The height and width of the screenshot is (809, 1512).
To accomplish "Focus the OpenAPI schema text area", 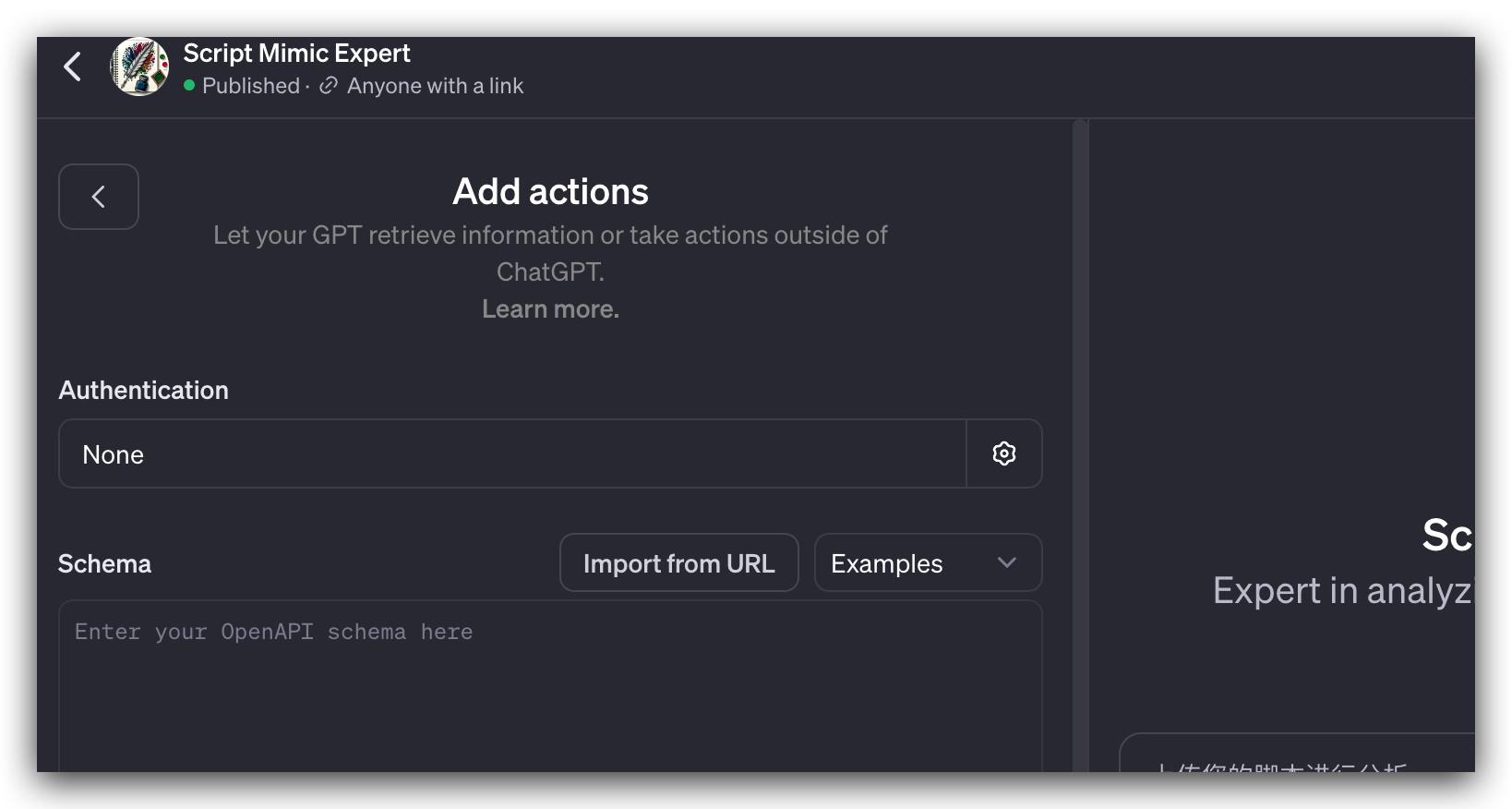I will (550, 686).
